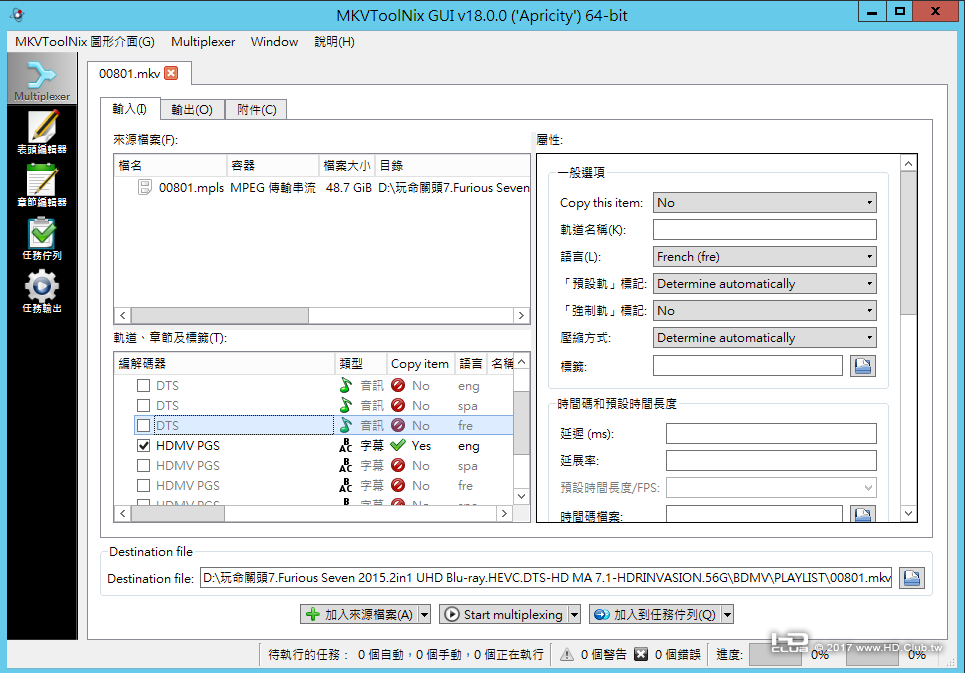The height and width of the screenshot is (673, 965).
Task: Open the header editor (表頭編輯器)
Action: [42, 132]
